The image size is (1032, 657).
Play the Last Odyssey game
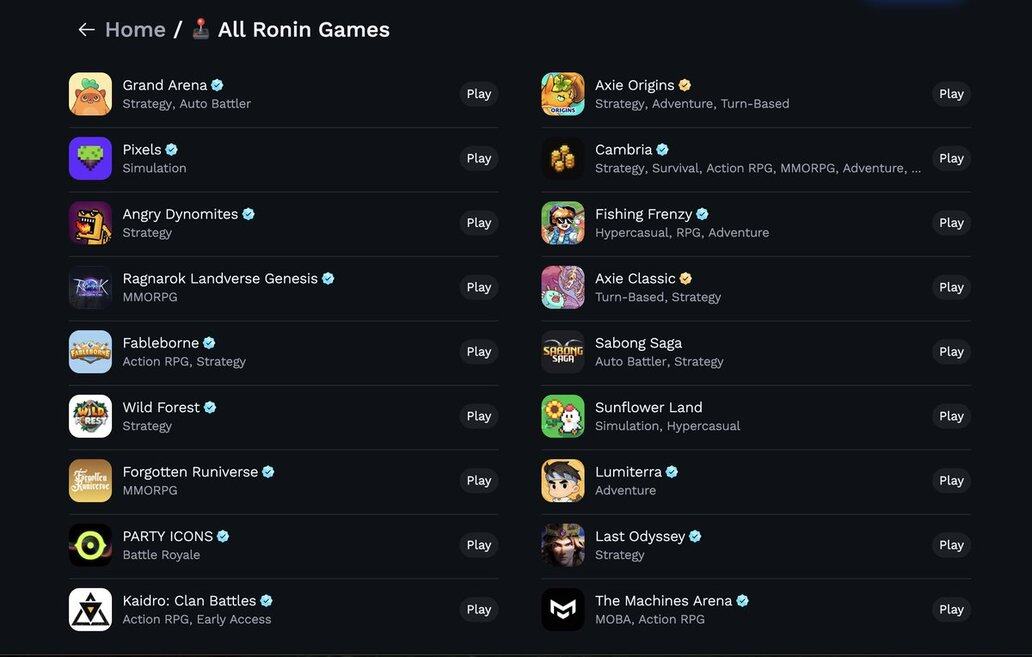(x=951, y=545)
